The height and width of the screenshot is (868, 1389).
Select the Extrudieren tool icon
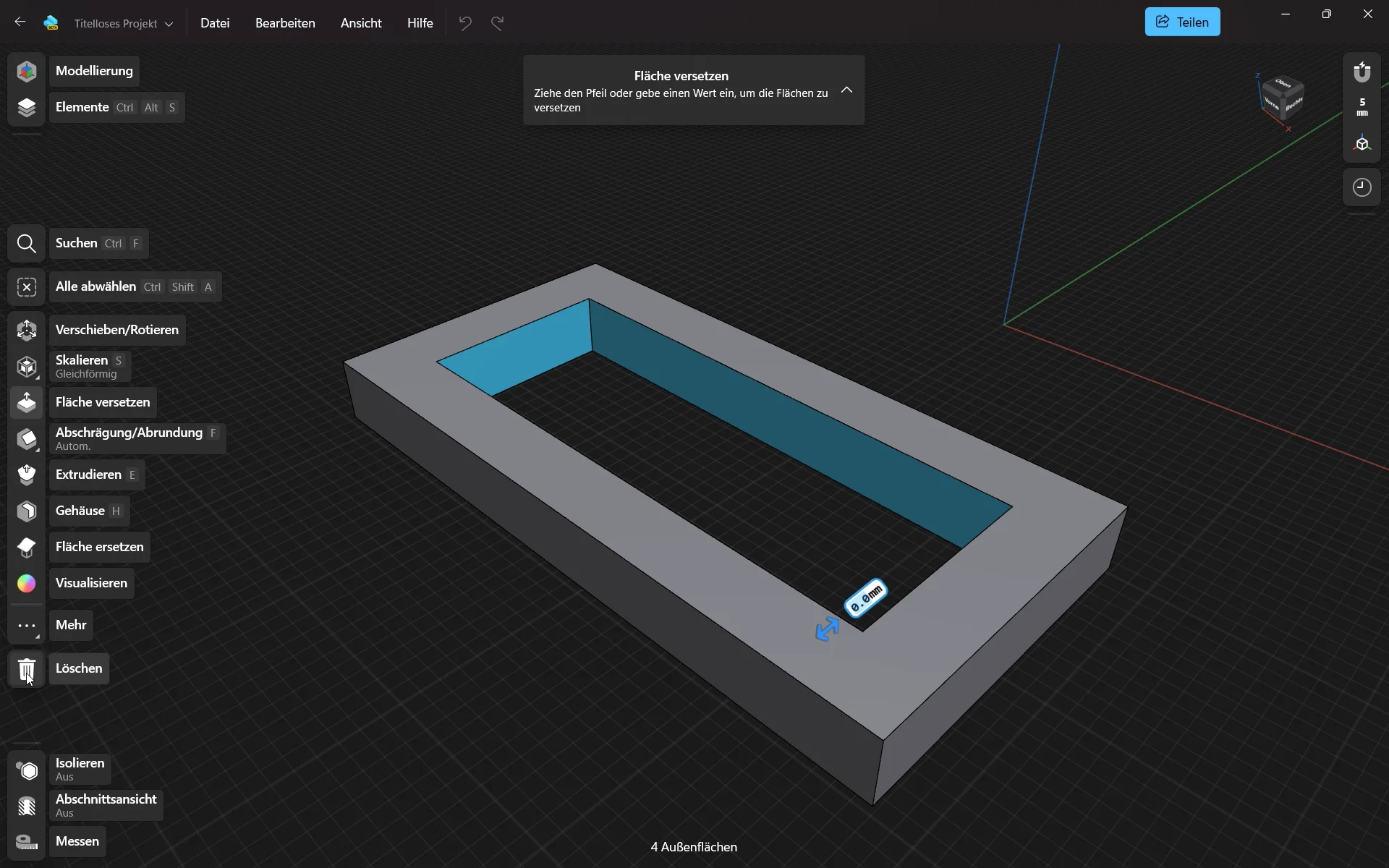tap(27, 475)
